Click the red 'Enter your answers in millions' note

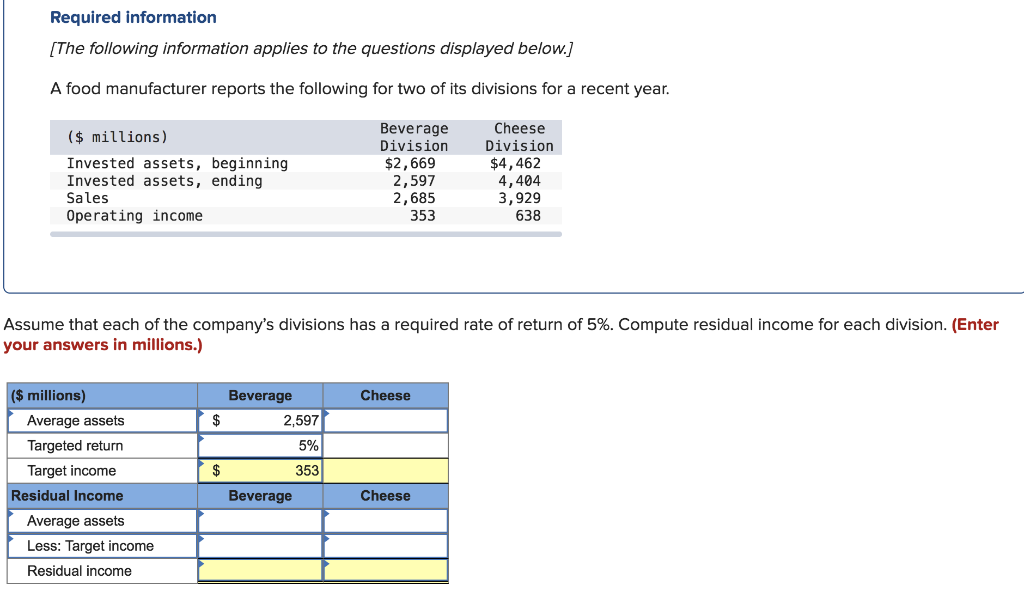[x=501, y=334]
